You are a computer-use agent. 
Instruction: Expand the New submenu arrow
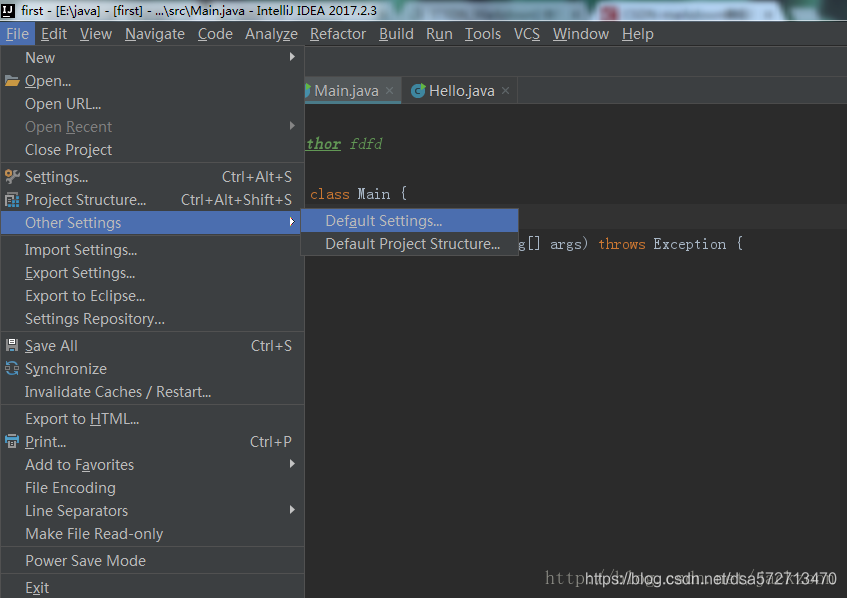(292, 57)
